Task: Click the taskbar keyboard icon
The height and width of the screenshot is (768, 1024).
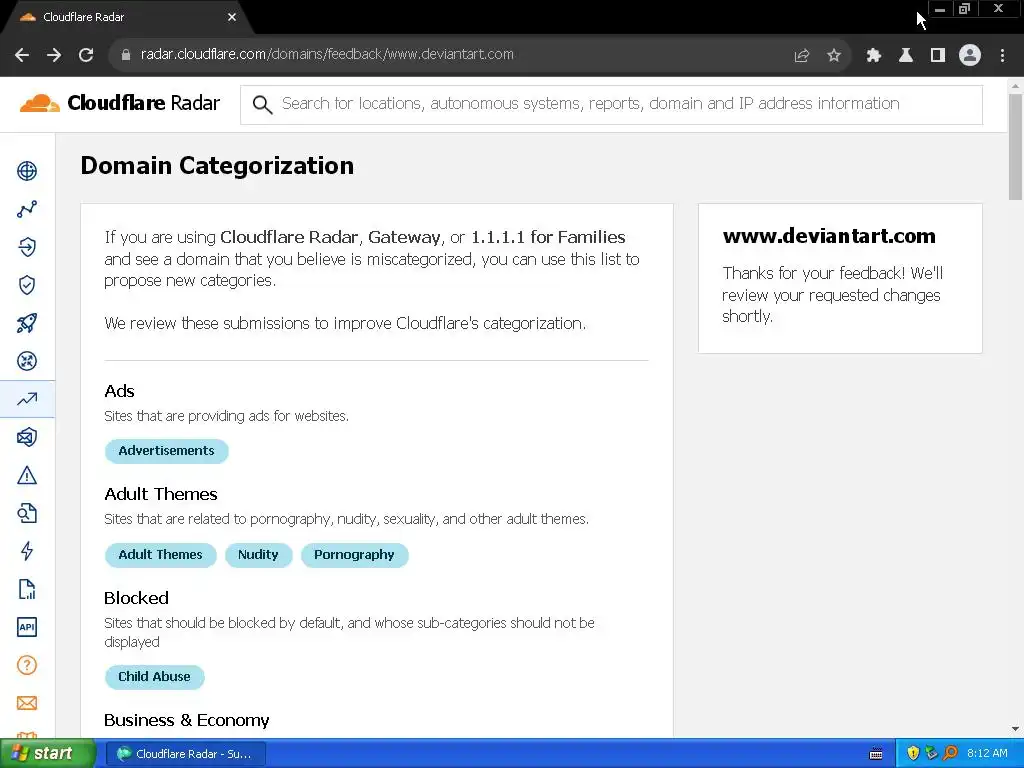Action: point(876,754)
